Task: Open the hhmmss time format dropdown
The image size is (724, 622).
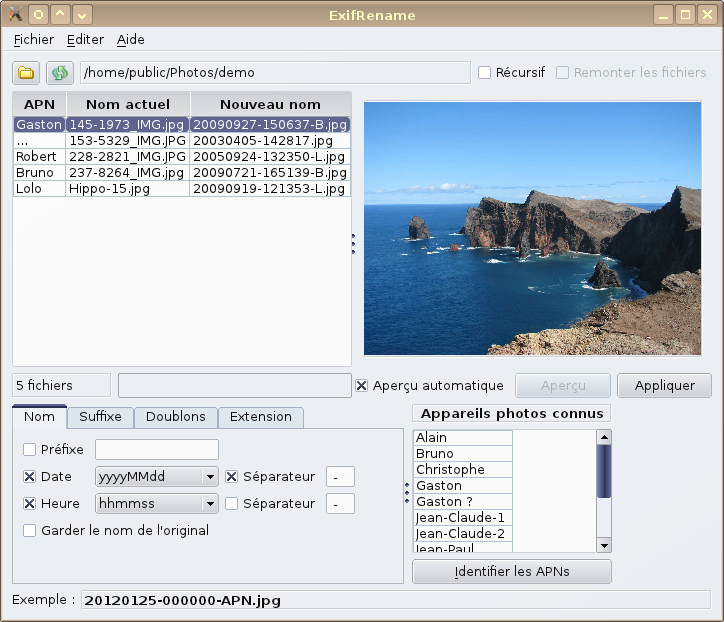Action: pos(157,503)
